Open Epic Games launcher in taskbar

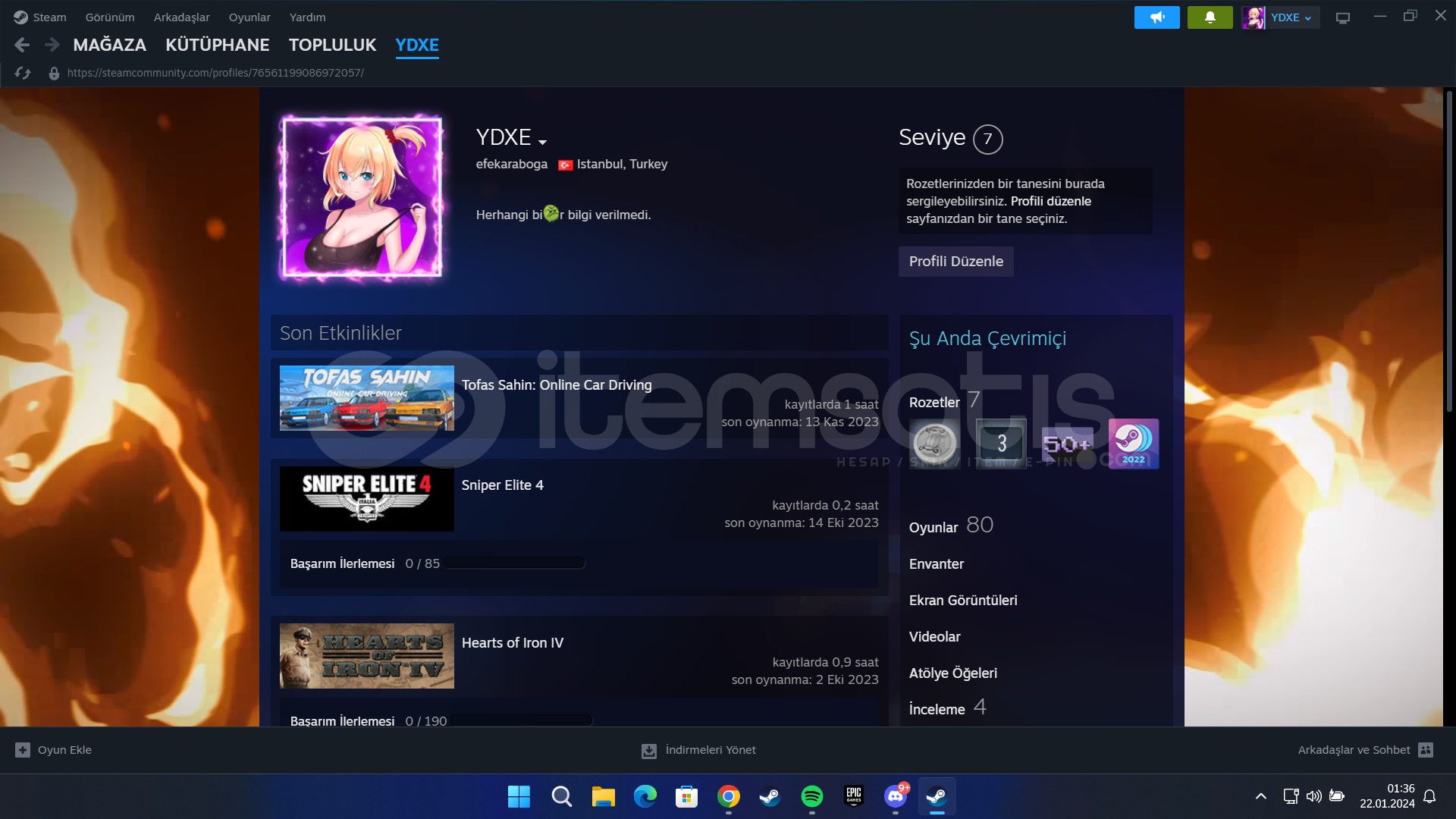854,797
